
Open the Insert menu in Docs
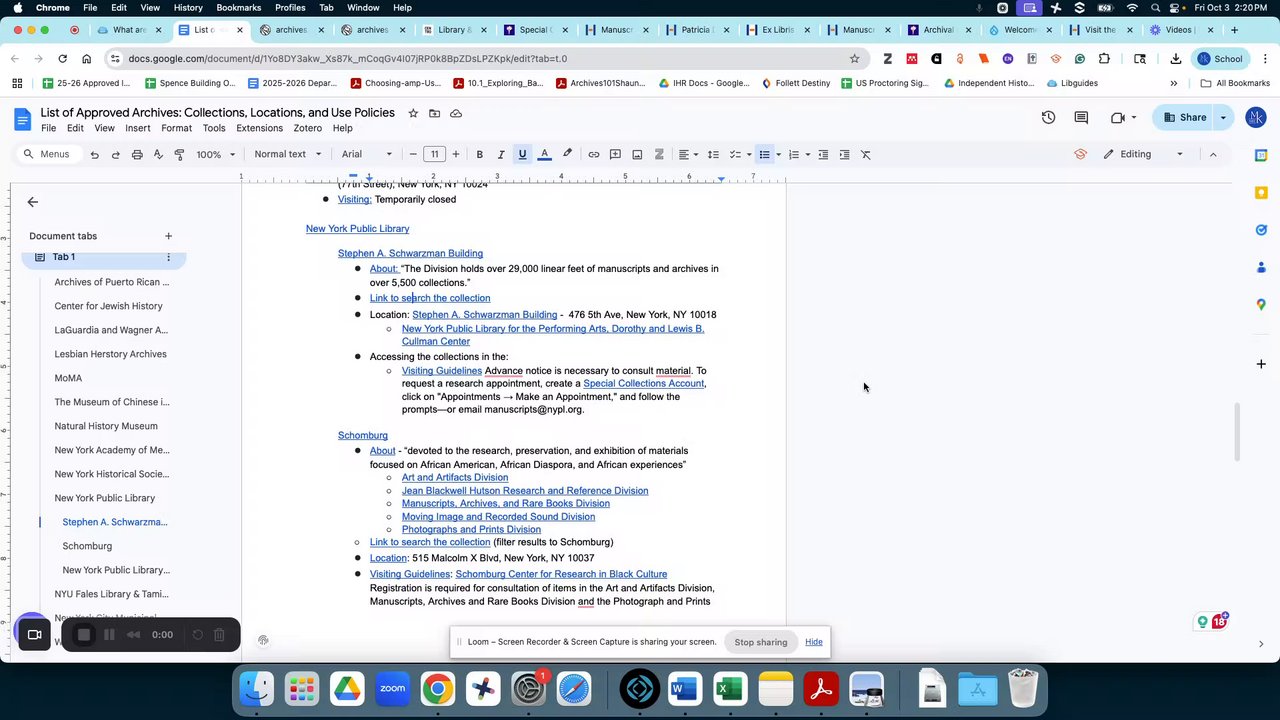(x=138, y=128)
